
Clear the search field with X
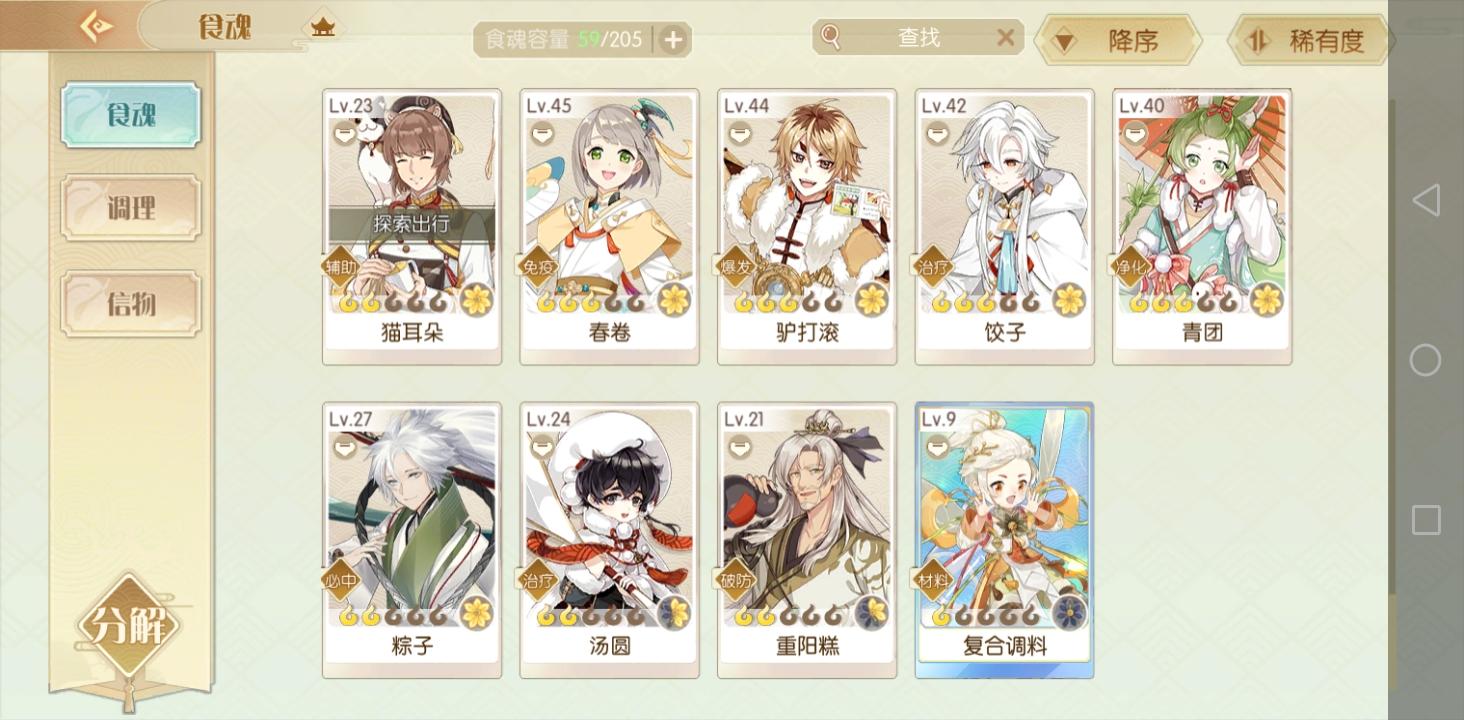(1005, 38)
